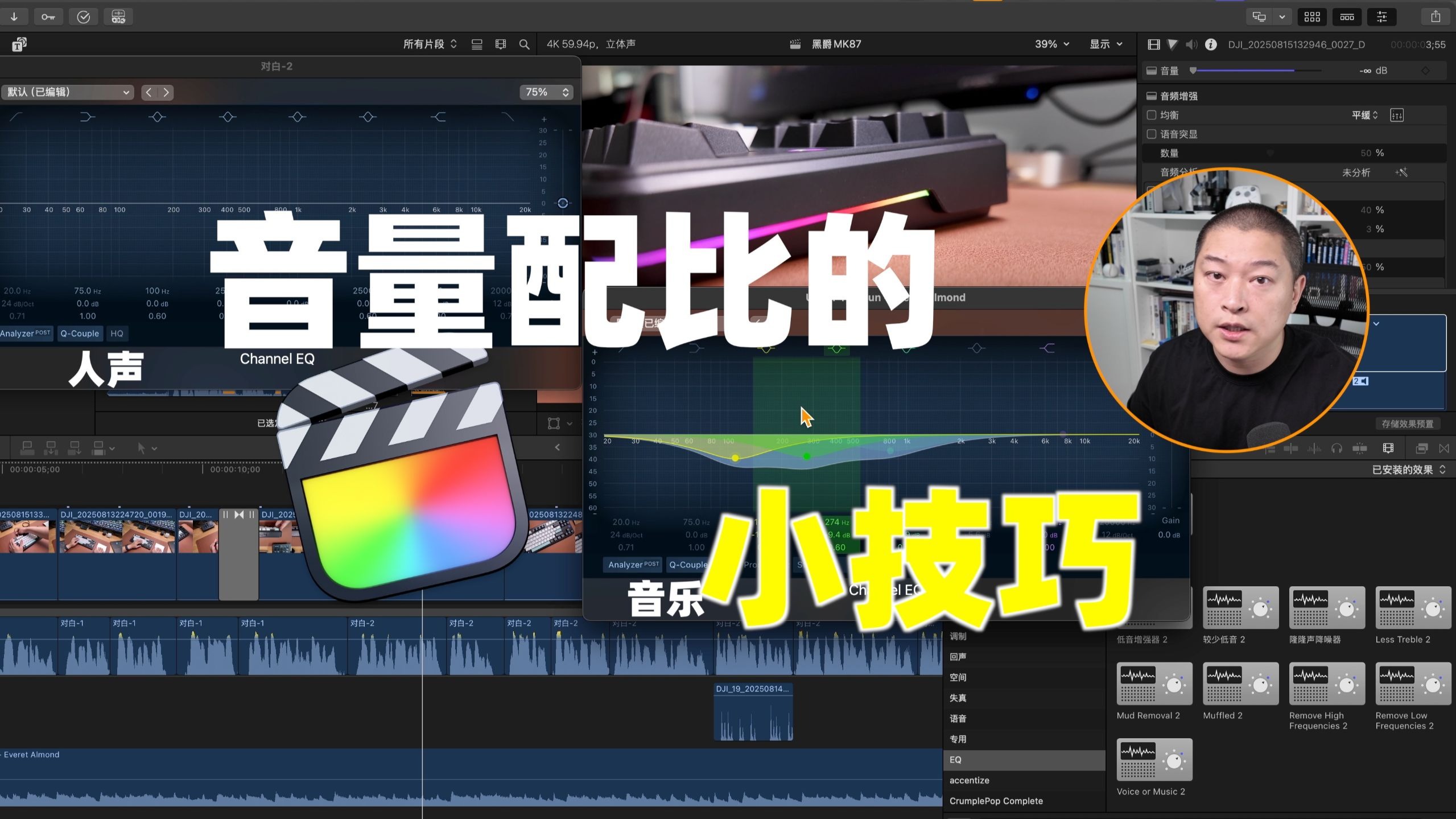This screenshot has width=1456, height=819.
Task: Open the equalizer controls icon beside 平缓
Action: [1397, 116]
